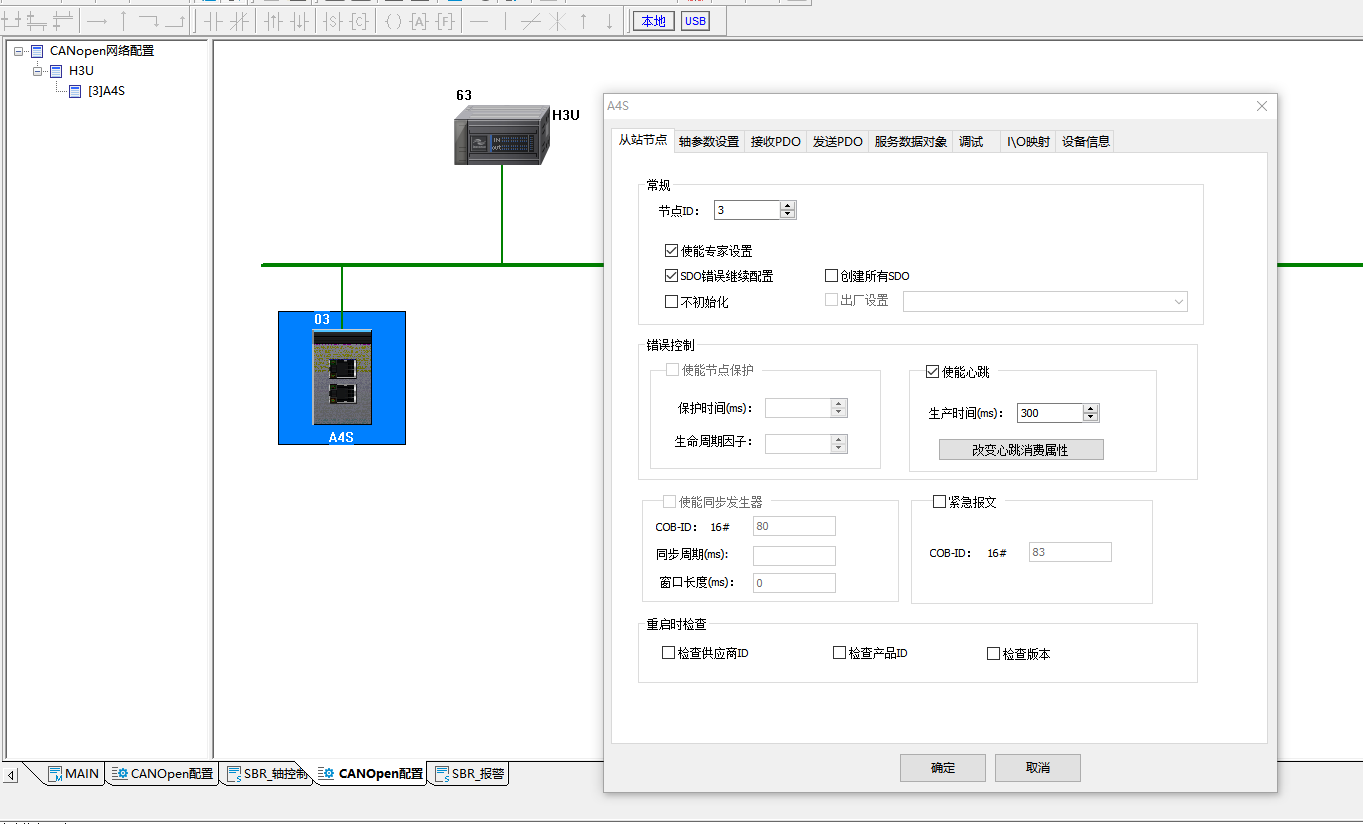The image size is (1363, 824).
Task: Click the [C] instruction icon
Action: [x=360, y=21]
